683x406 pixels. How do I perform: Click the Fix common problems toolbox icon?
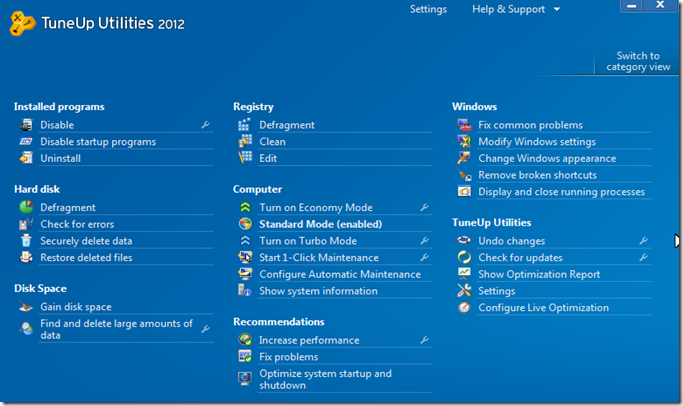coord(464,125)
